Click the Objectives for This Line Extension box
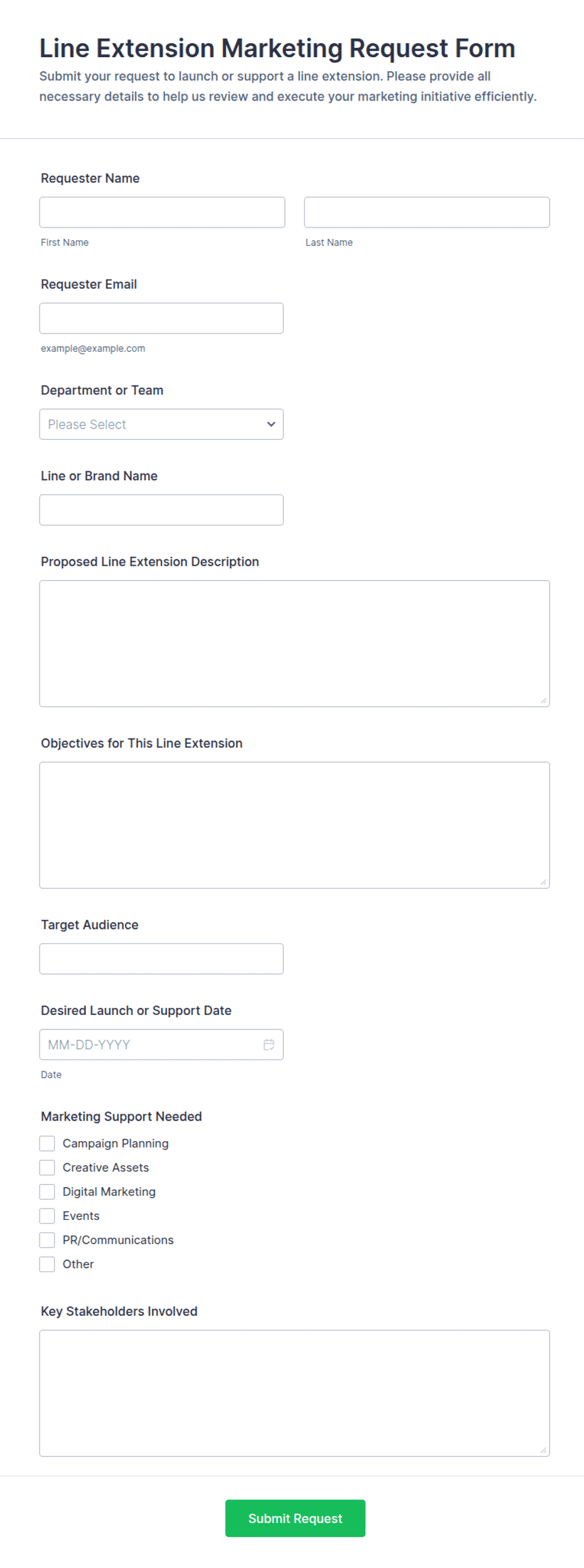584x1568 pixels. (x=295, y=825)
